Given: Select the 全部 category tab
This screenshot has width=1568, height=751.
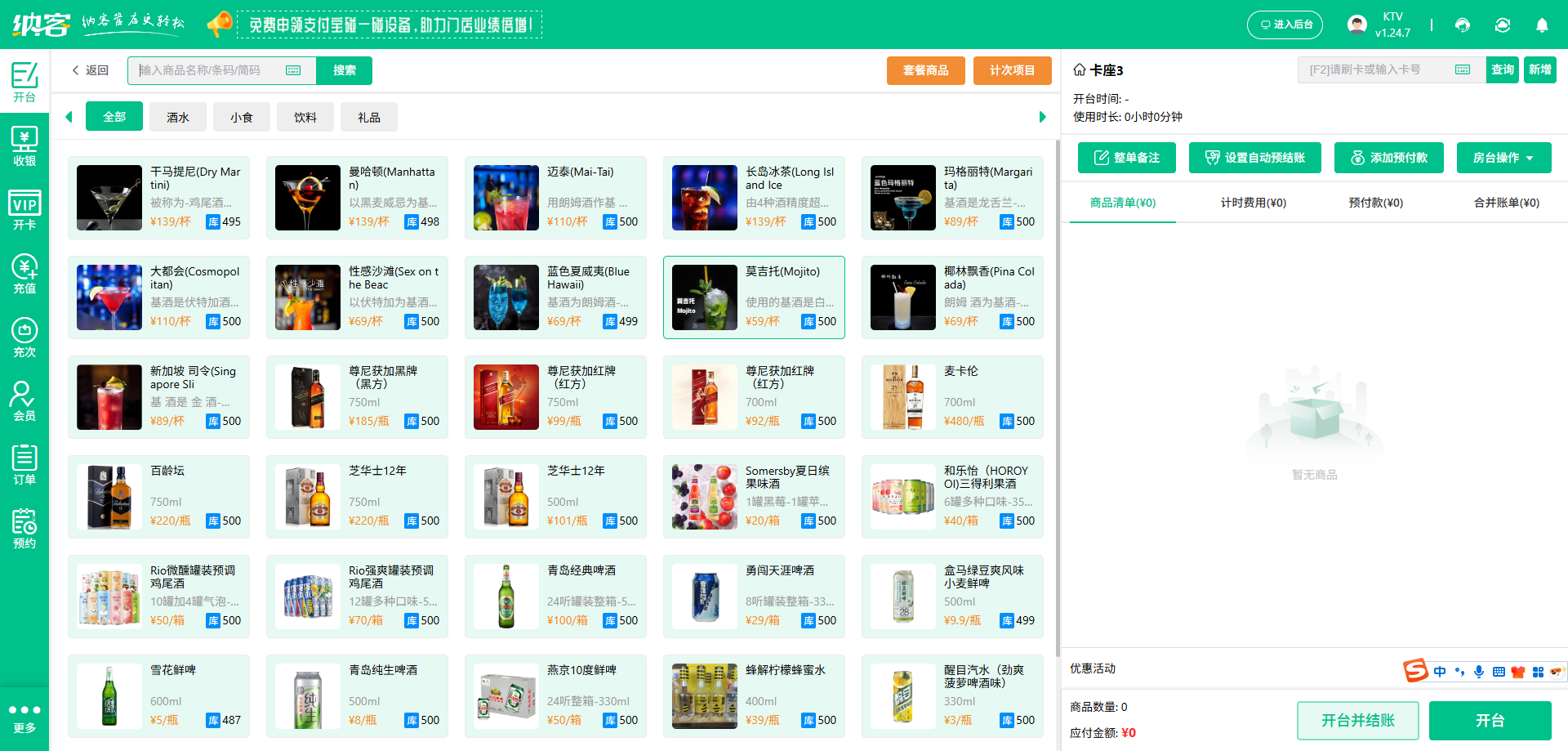Looking at the screenshot, I should click(x=114, y=117).
